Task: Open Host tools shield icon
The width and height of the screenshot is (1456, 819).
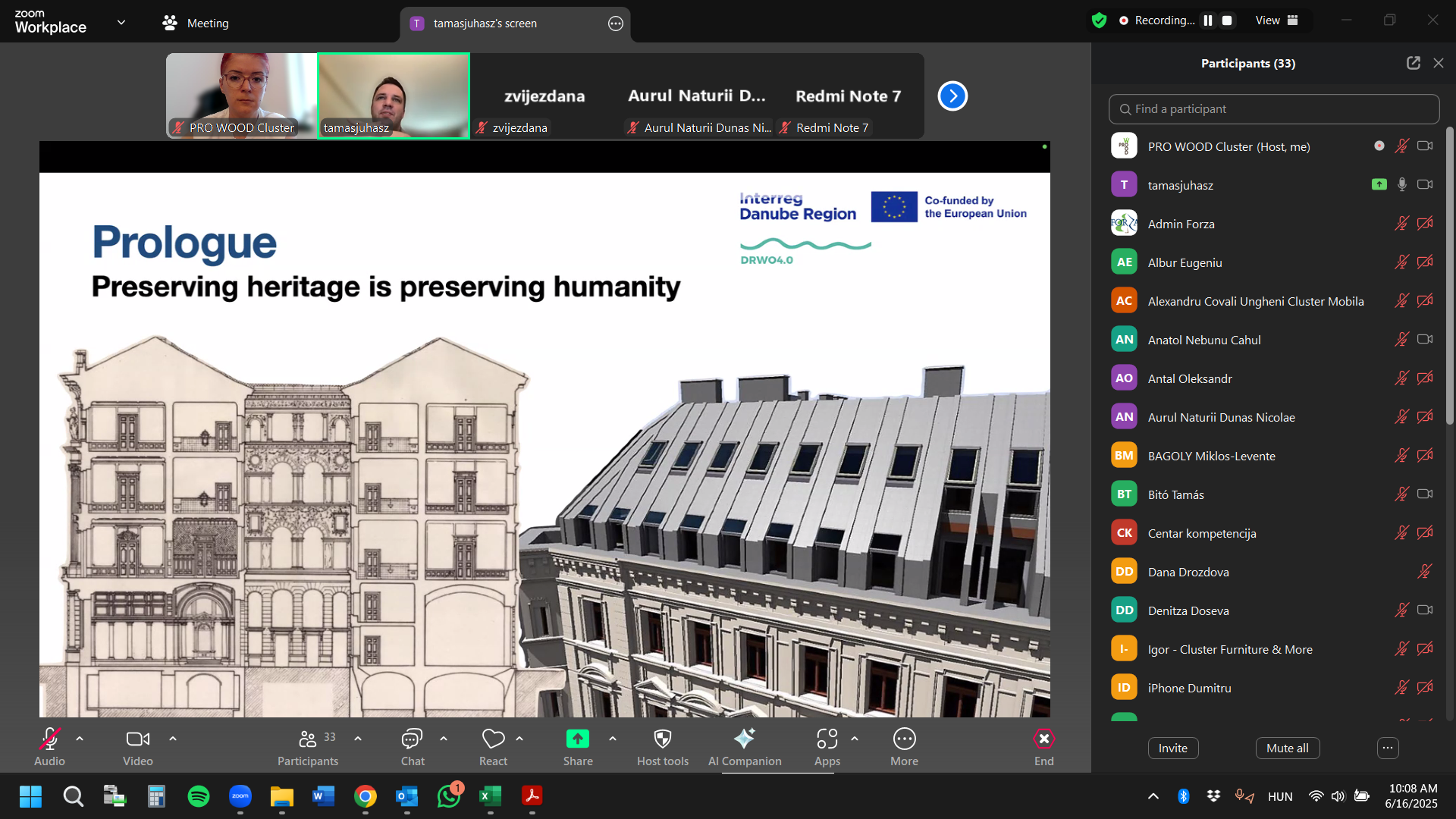Action: (x=663, y=747)
